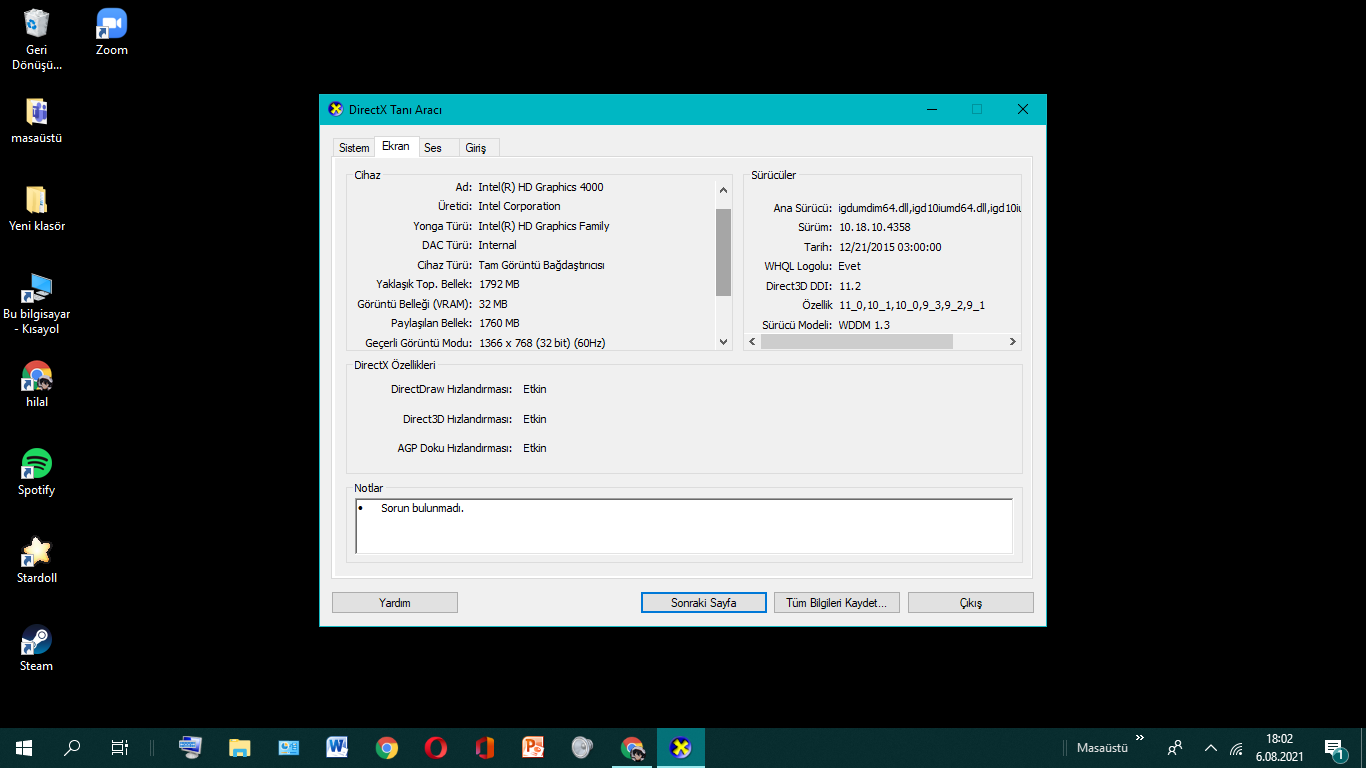This screenshot has height=768, width=1366.
Task: Click the Çıkış button
Action: click(x=971, y=603)
